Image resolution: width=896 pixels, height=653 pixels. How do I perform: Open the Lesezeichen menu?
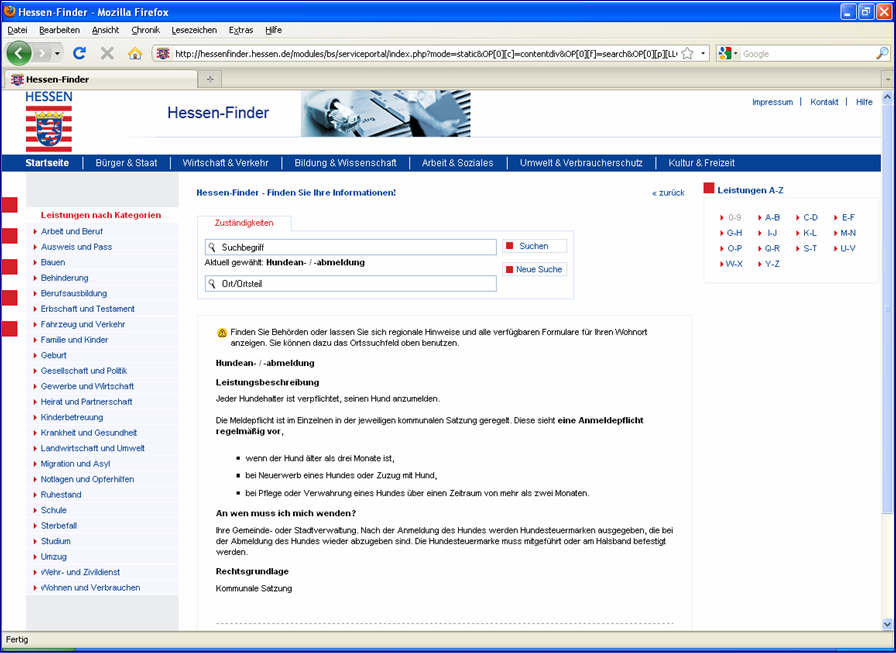[194, 30]
